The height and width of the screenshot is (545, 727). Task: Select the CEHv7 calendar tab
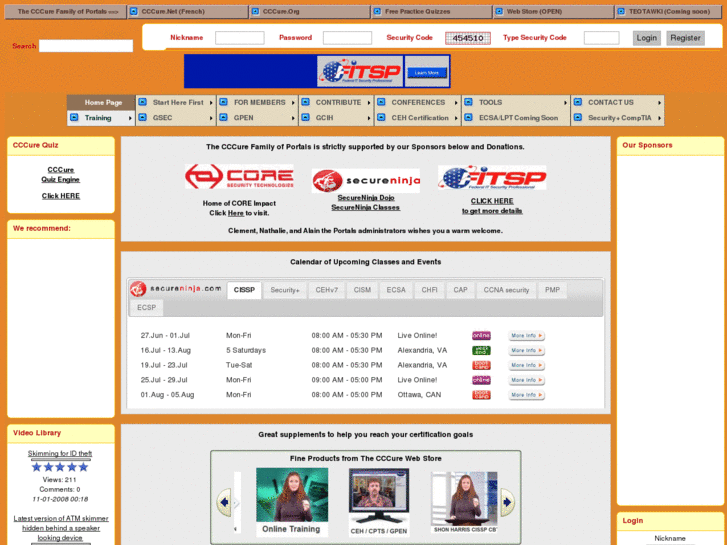click(327, 290)
